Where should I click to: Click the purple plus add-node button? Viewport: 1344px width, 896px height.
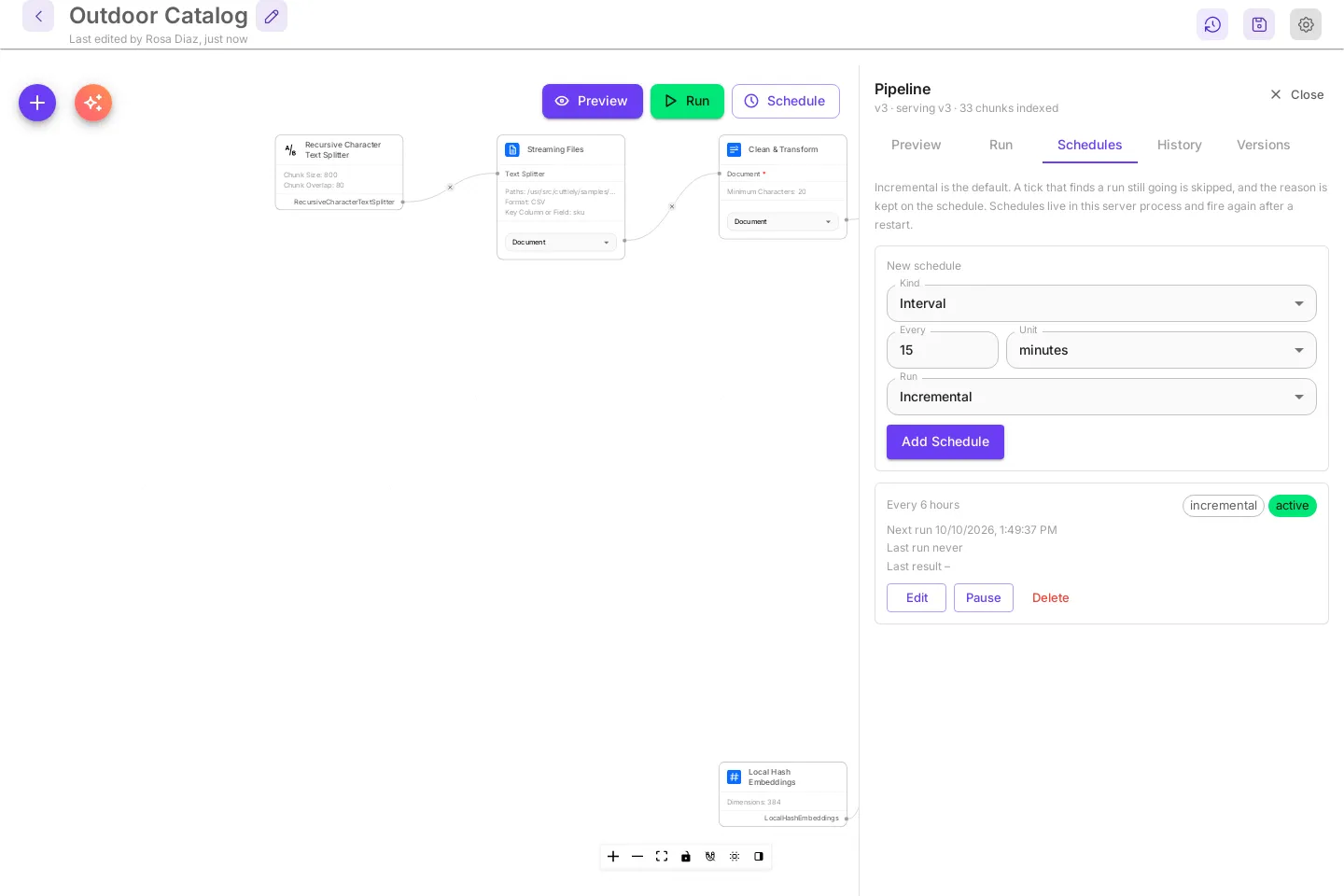click(37, 103)
